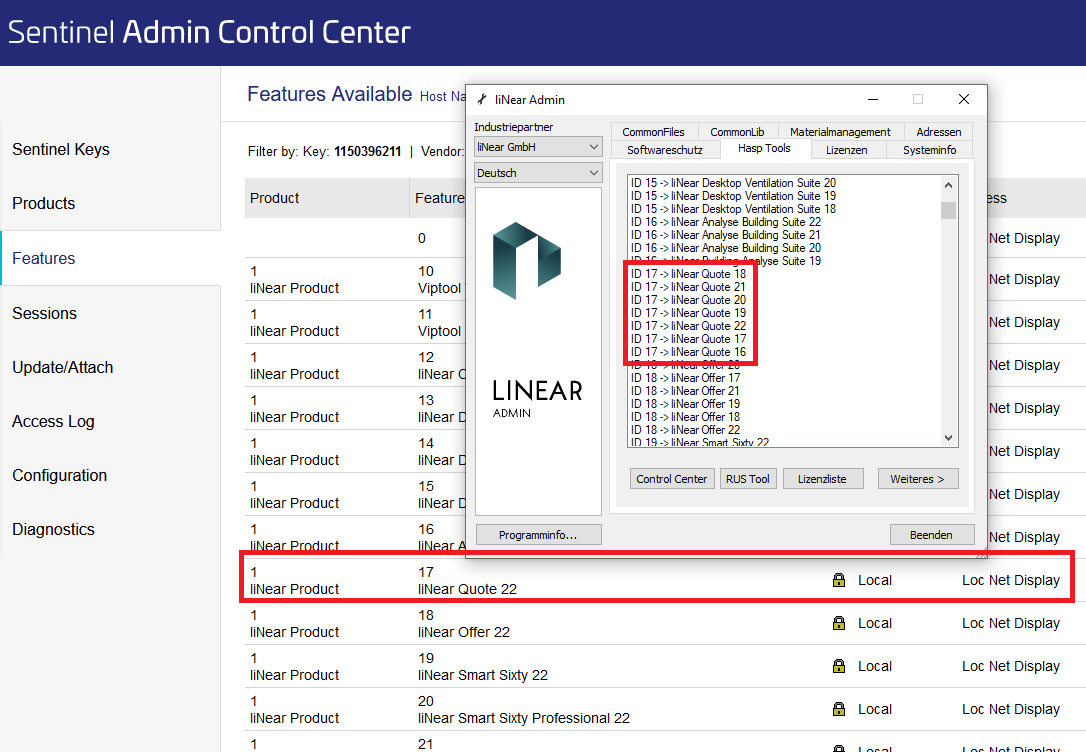
Task: Click Local location in liNear Offer 22 row
Action: tap(875, 623)
